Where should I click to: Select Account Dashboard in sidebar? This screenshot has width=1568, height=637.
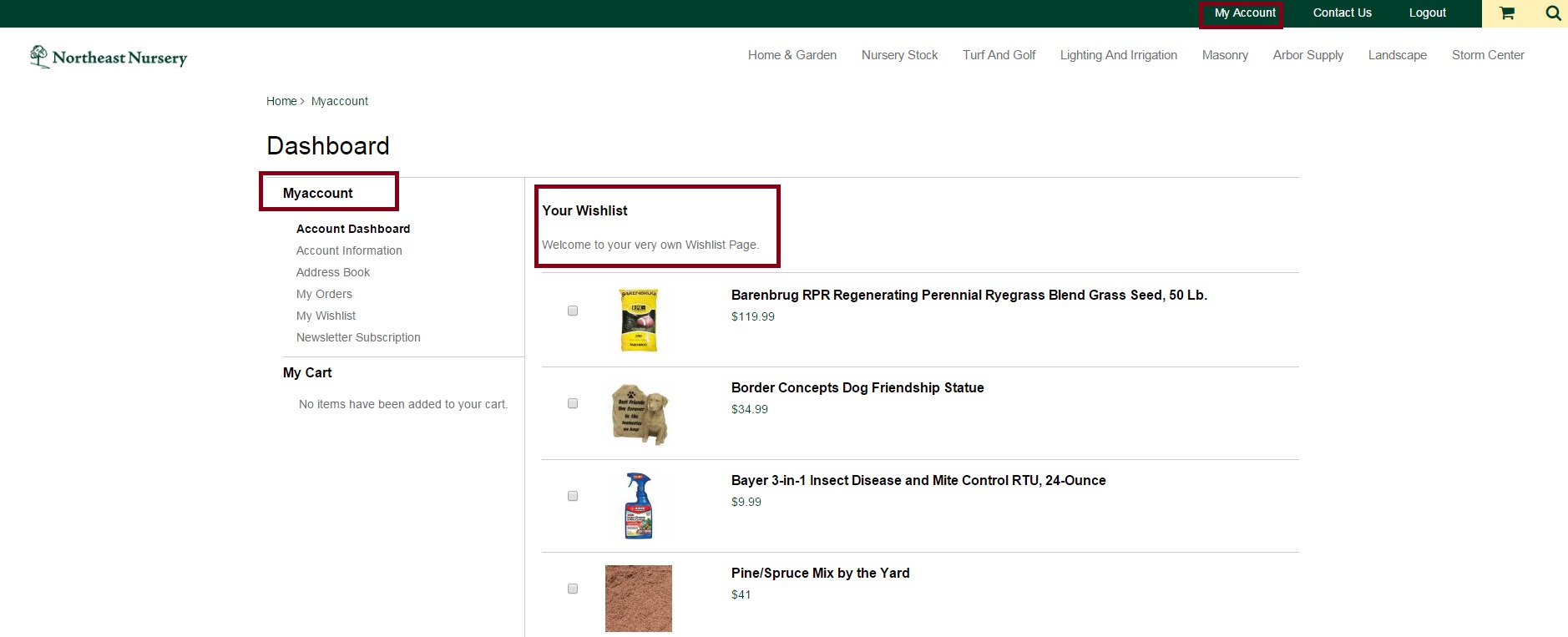click(353, 229)
